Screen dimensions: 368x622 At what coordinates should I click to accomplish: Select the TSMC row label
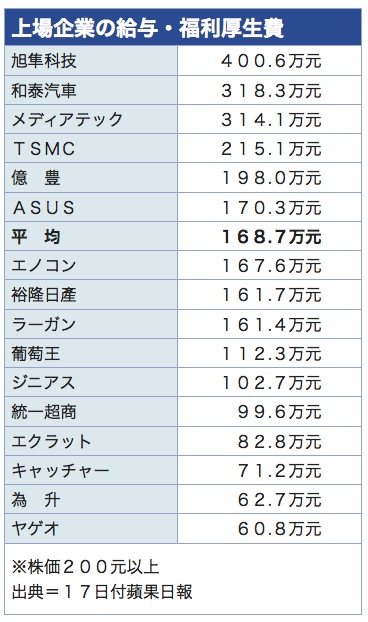(91, 149)
